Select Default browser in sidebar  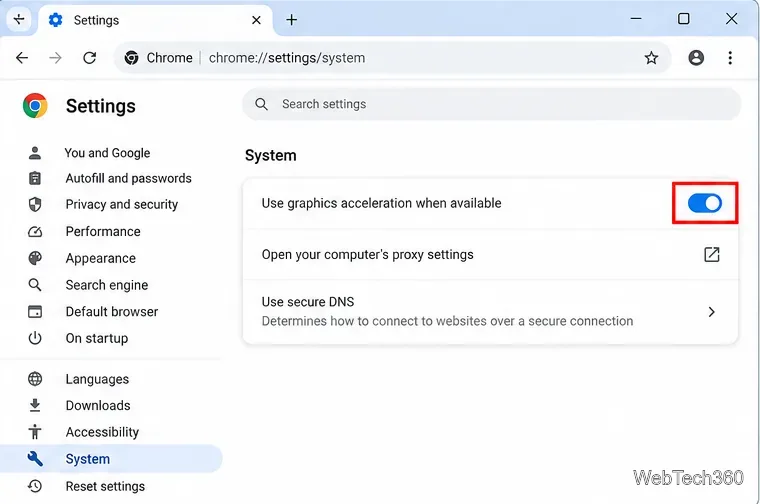tap(111, 312)
